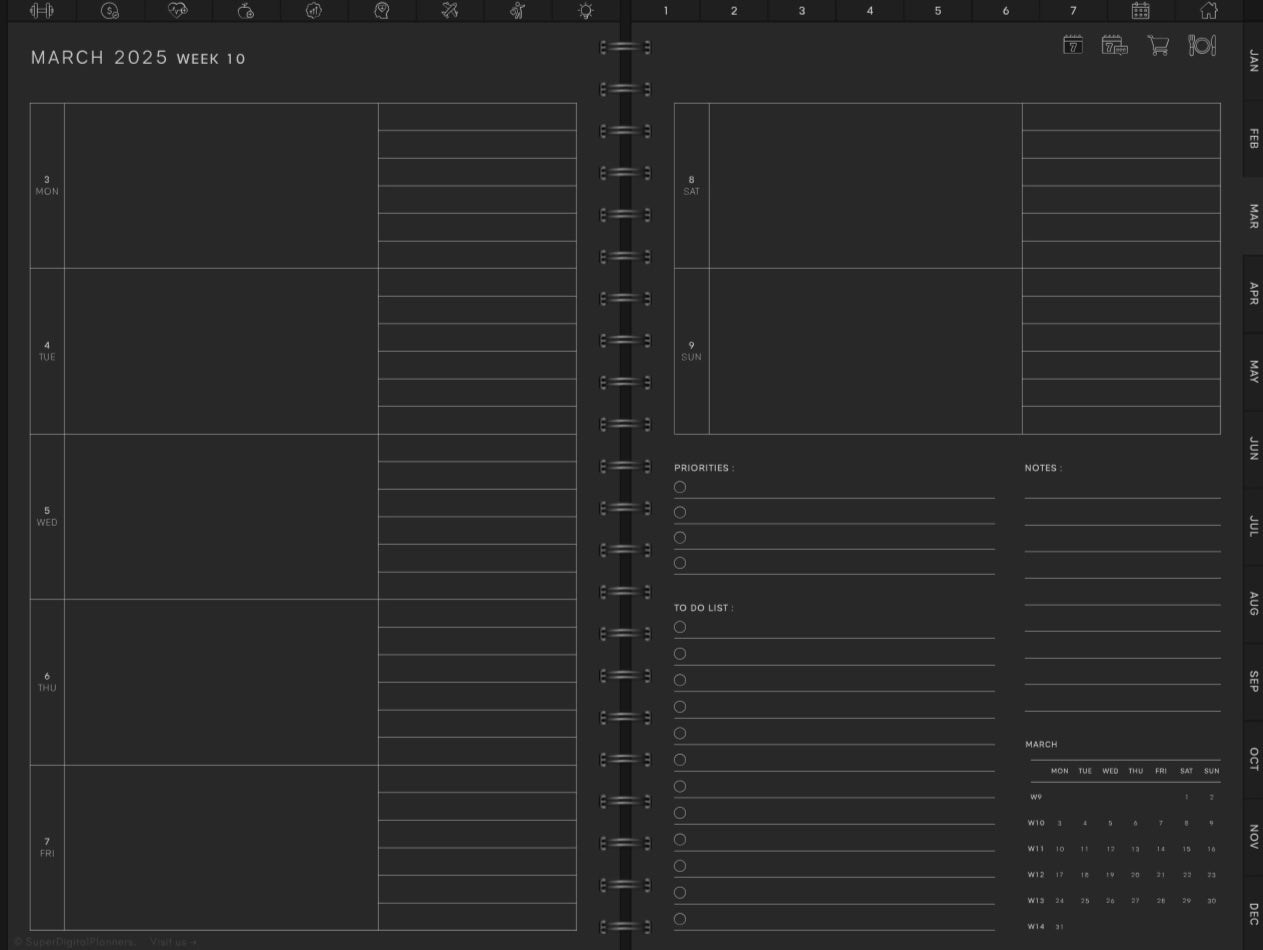
Task: Open the travel airplane icon
Action: pyautogui.click(x=449, y=11)
